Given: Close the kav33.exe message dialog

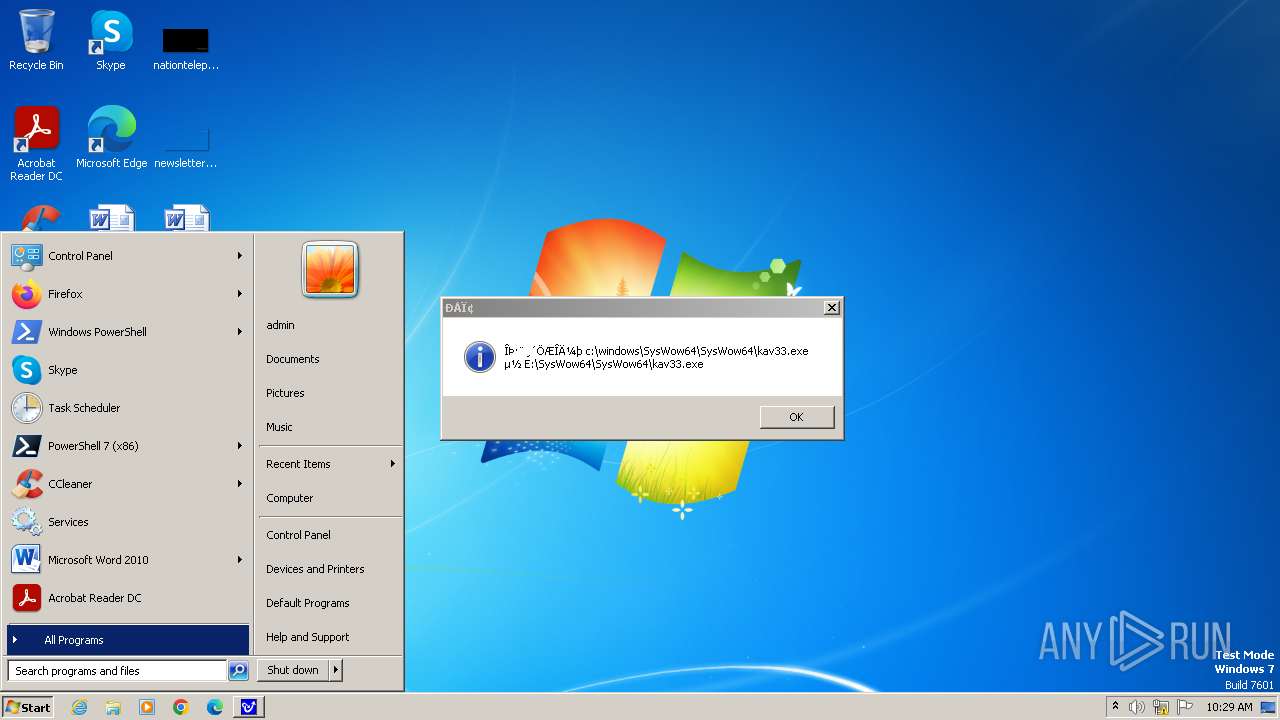Looking at the screenshot, I should point(832,308).
